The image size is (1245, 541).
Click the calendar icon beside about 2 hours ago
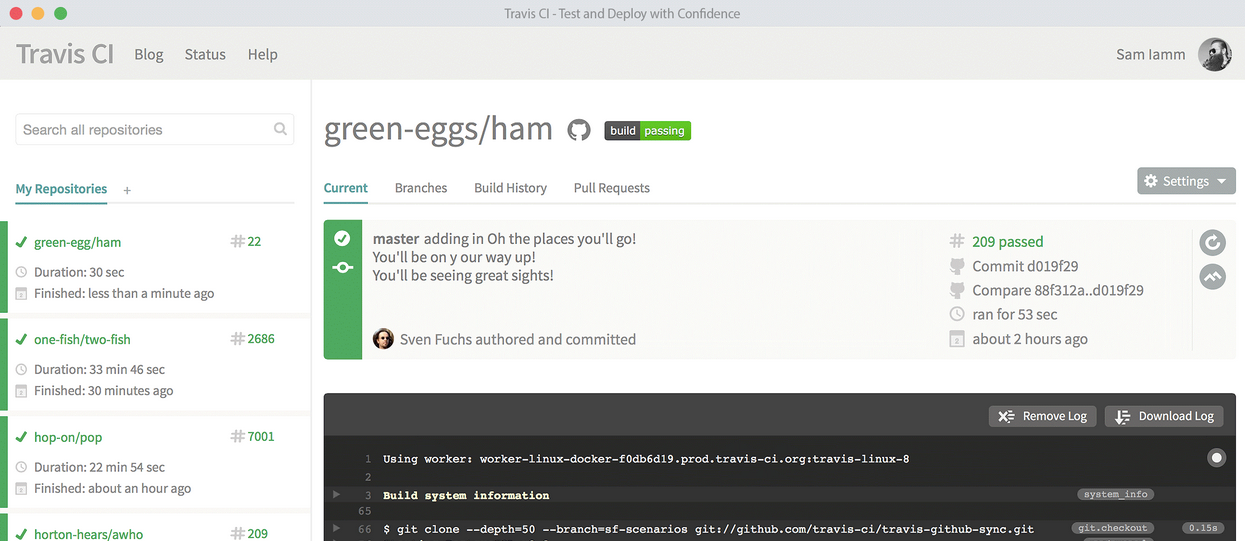pos(957,339)
